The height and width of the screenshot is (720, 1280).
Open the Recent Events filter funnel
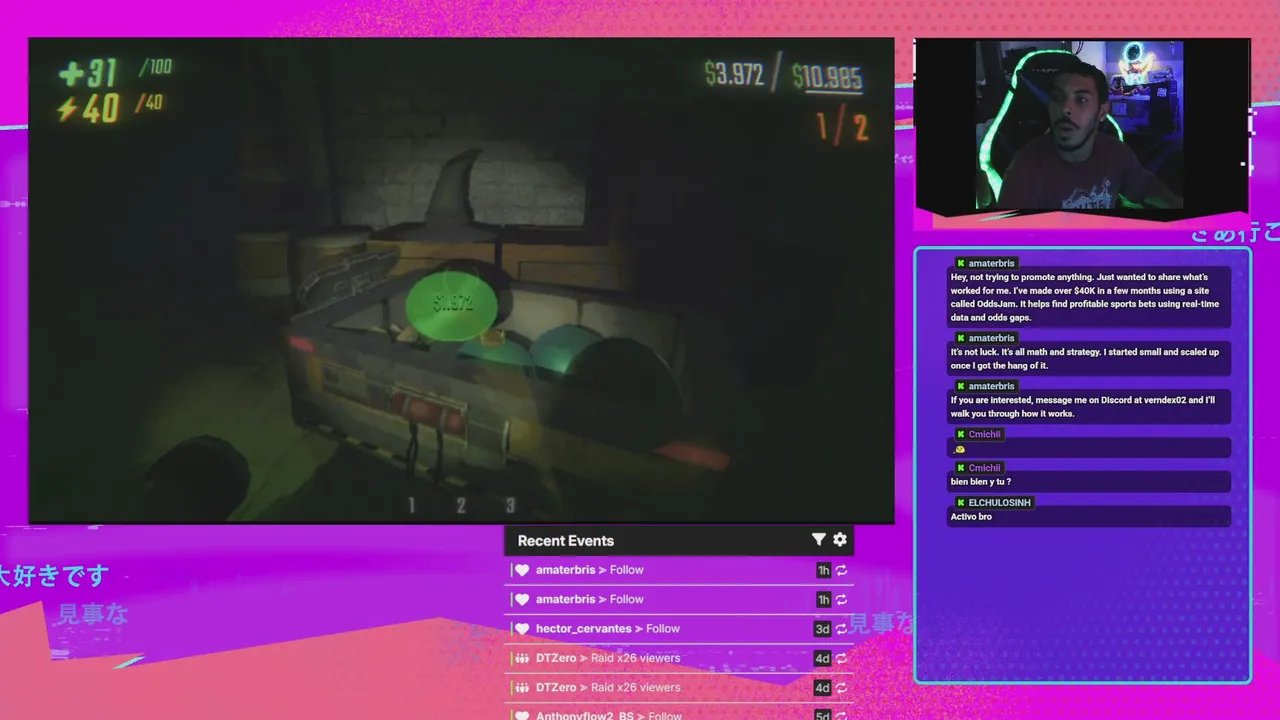tap(818, 540)
